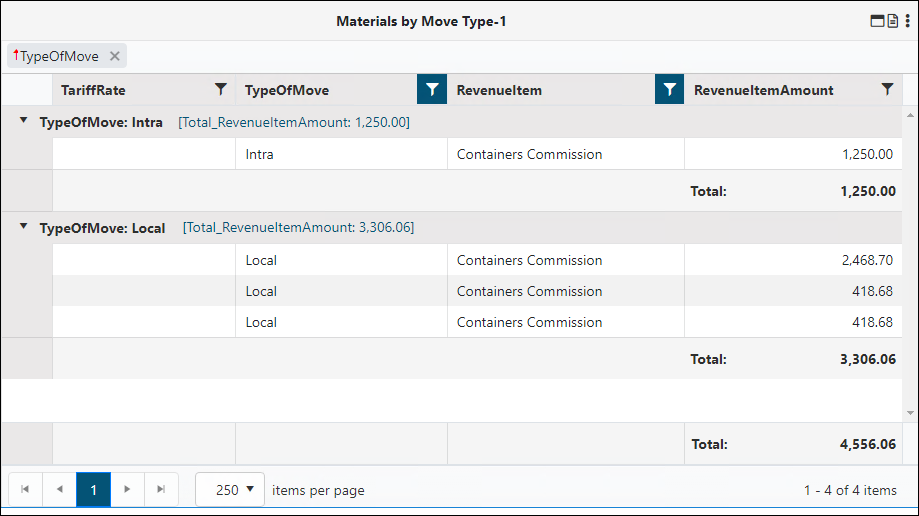Viewport: 919px width, 516px height.
Task: Open the active TypeOfMove column filter
Action: click(431, 90)
